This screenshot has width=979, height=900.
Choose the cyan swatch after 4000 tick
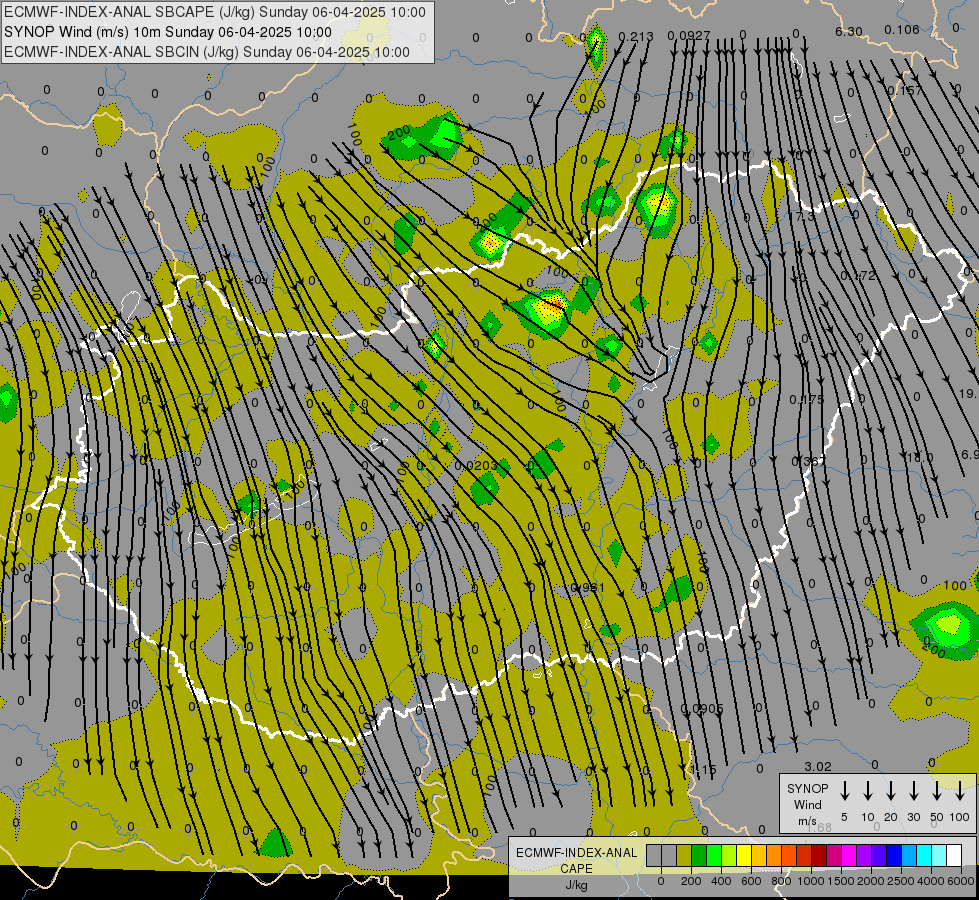click(x=940, y=856)
